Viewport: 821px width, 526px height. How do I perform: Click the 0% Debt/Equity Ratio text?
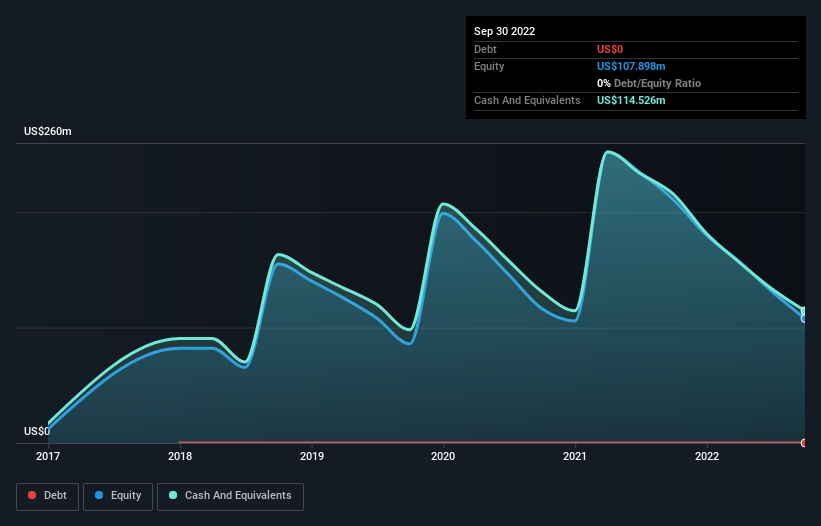pos(649,83)
